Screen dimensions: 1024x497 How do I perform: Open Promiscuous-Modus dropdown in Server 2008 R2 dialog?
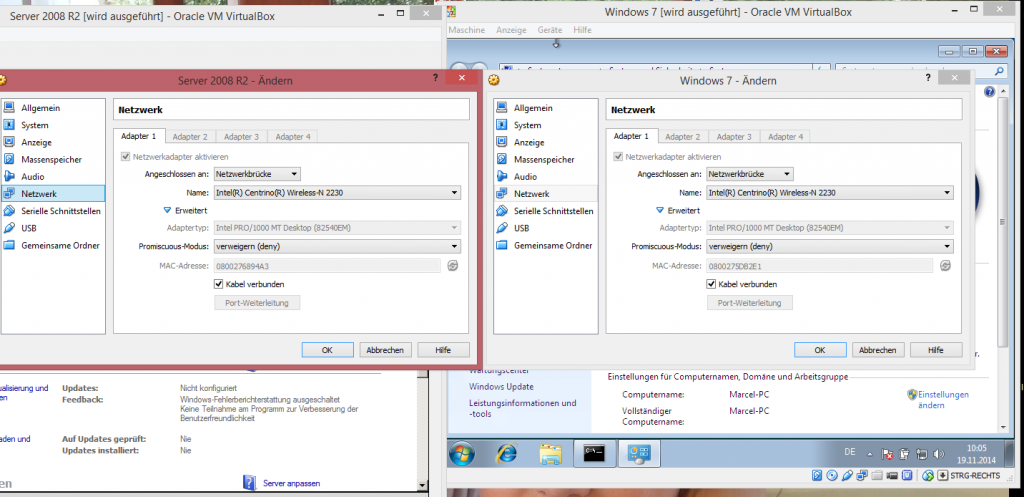337,246
